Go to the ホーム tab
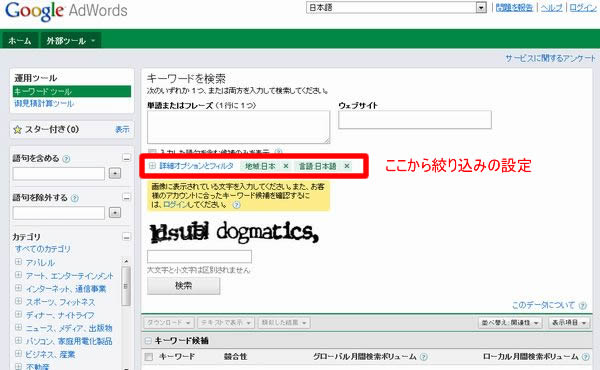600x370 pixels. [x=20, y=41]
